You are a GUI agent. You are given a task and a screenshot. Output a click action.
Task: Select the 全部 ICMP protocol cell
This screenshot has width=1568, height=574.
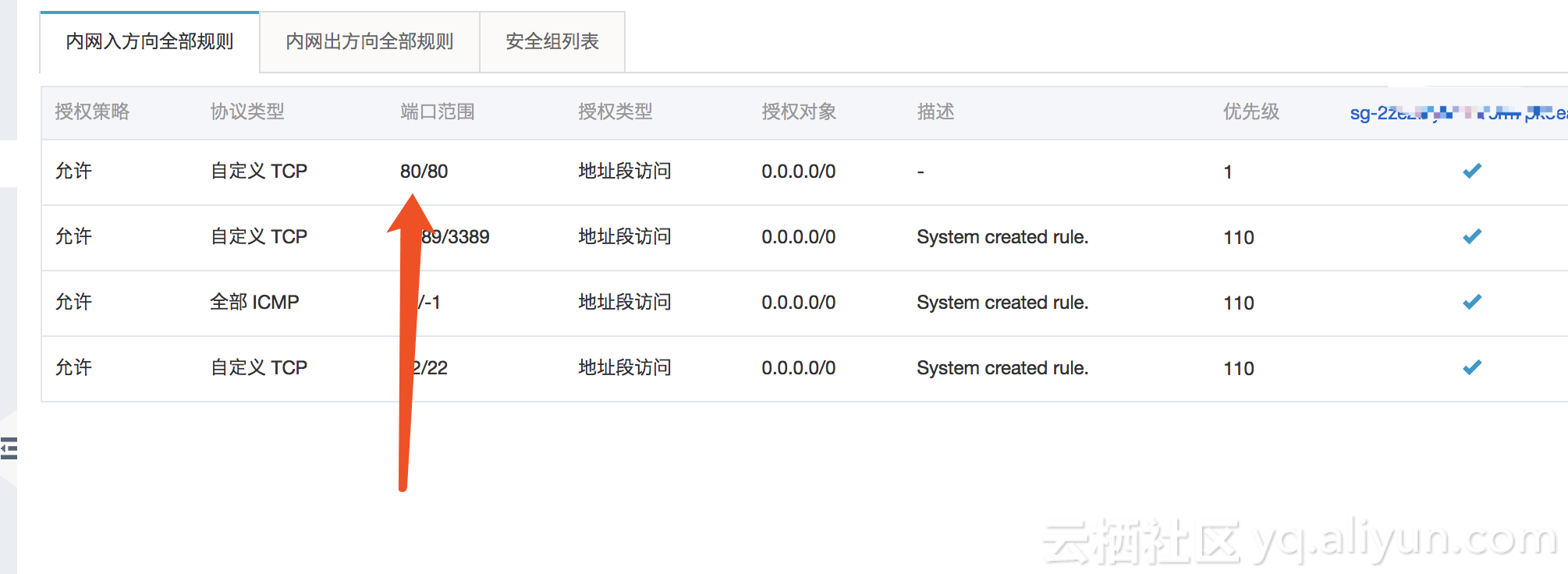click(254, 303)
